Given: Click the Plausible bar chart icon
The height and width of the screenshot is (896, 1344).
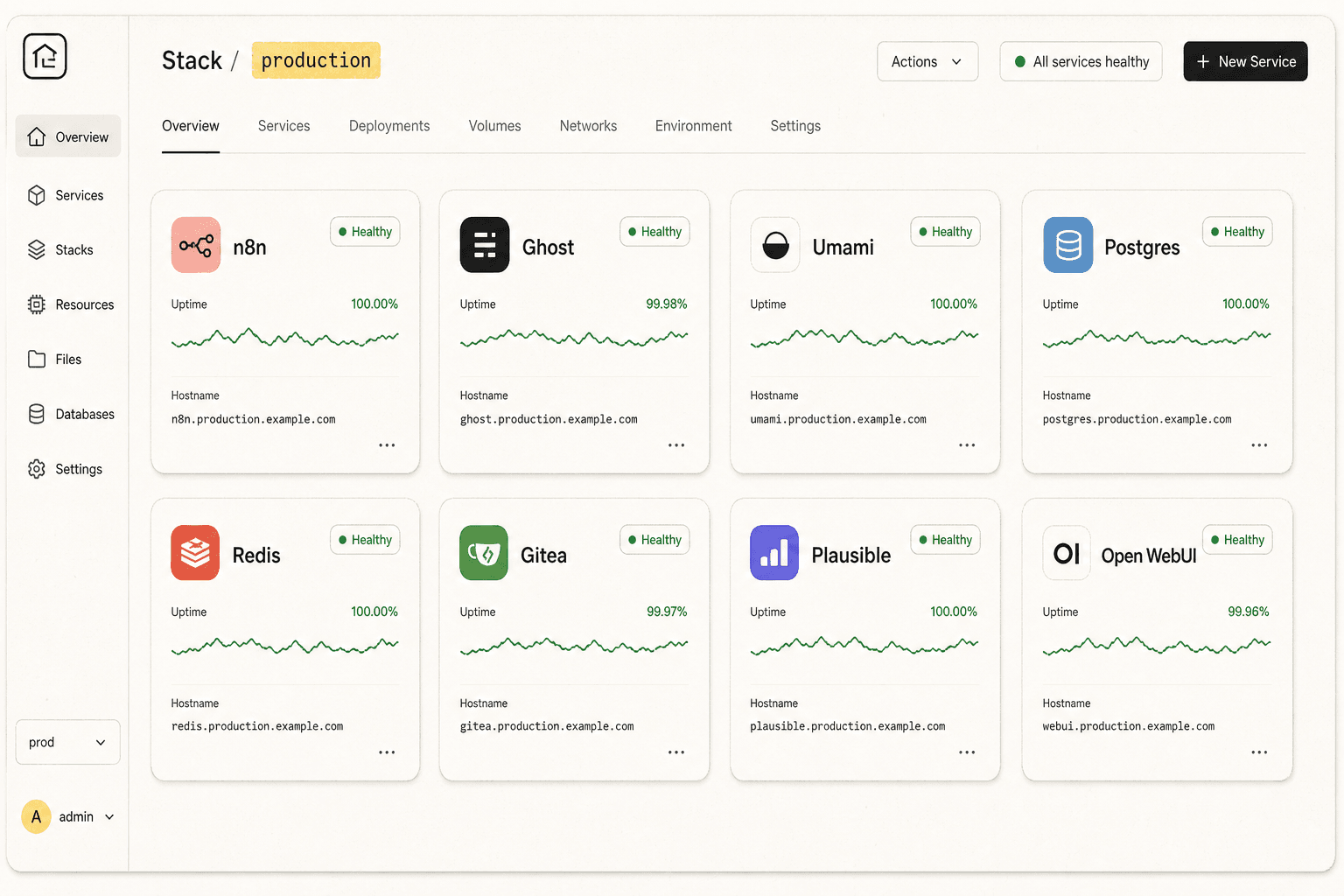Looking at the screenshot, I should 774,553.
